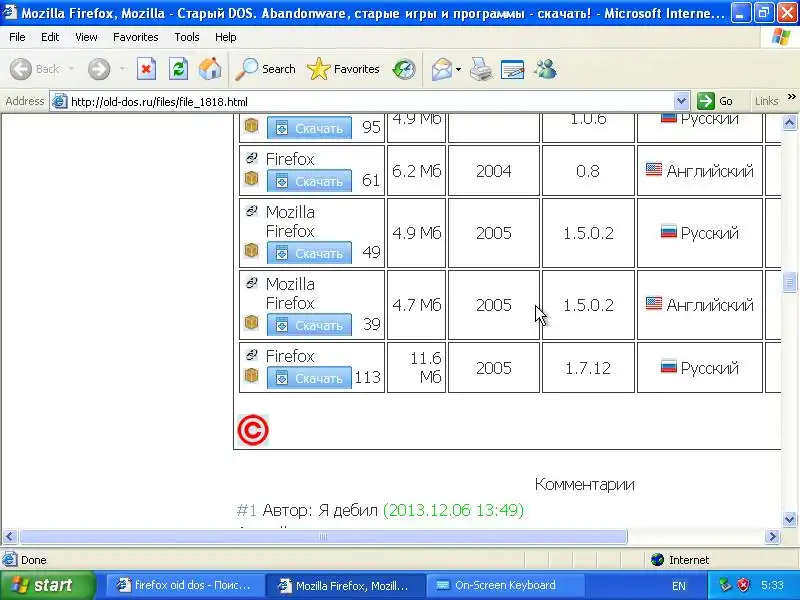Switch to firefox old dos search taskbar window
Image resolution: width=800 pixels, height=600 pixels.
point(185,585)
